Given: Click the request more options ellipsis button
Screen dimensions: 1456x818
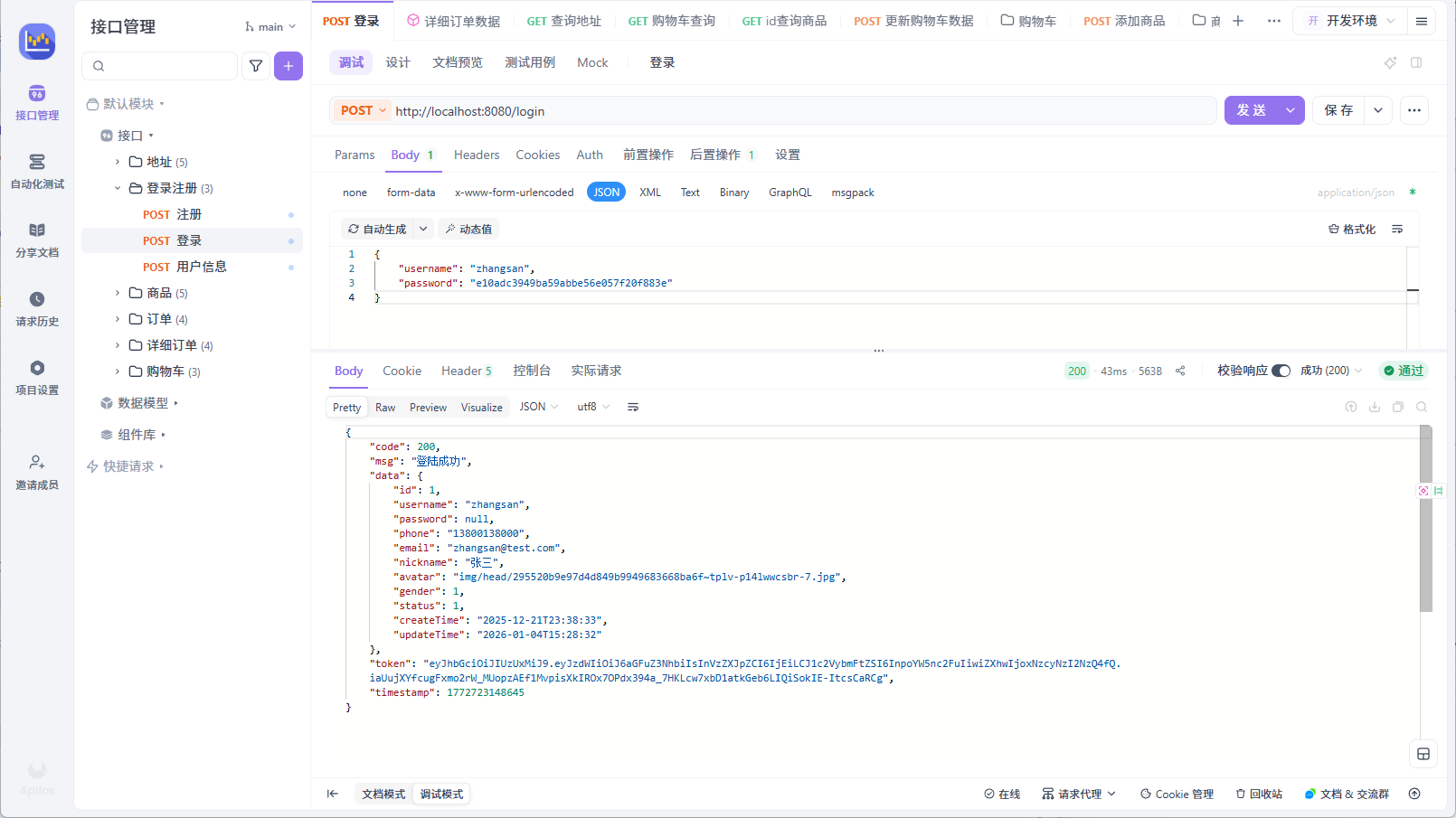Looking at the screenshot, I should [x=1414, y=110].
